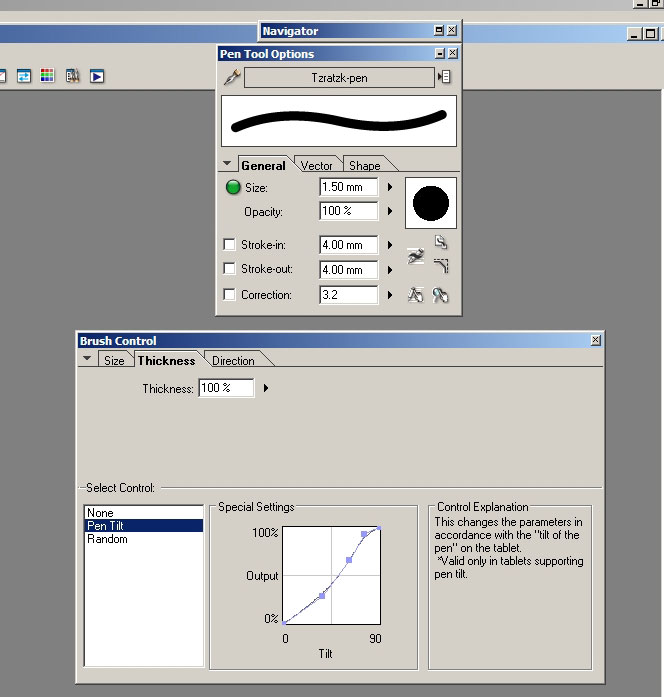664x697 pixels.
Task: Shade the Navigator palette with its button
Action: coord(439,30)
